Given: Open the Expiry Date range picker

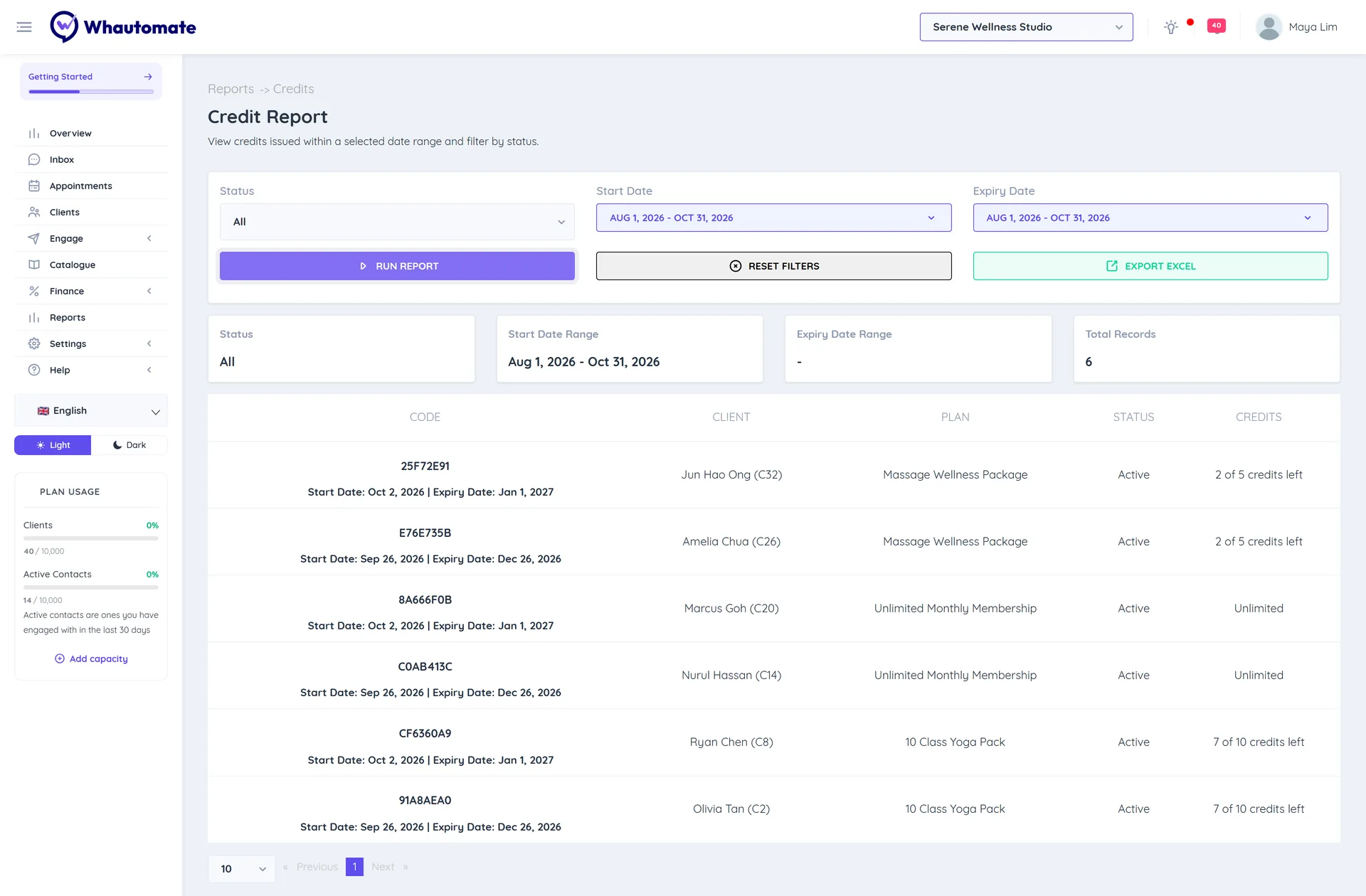Looking at the screenshot, I should [1150, 218].
